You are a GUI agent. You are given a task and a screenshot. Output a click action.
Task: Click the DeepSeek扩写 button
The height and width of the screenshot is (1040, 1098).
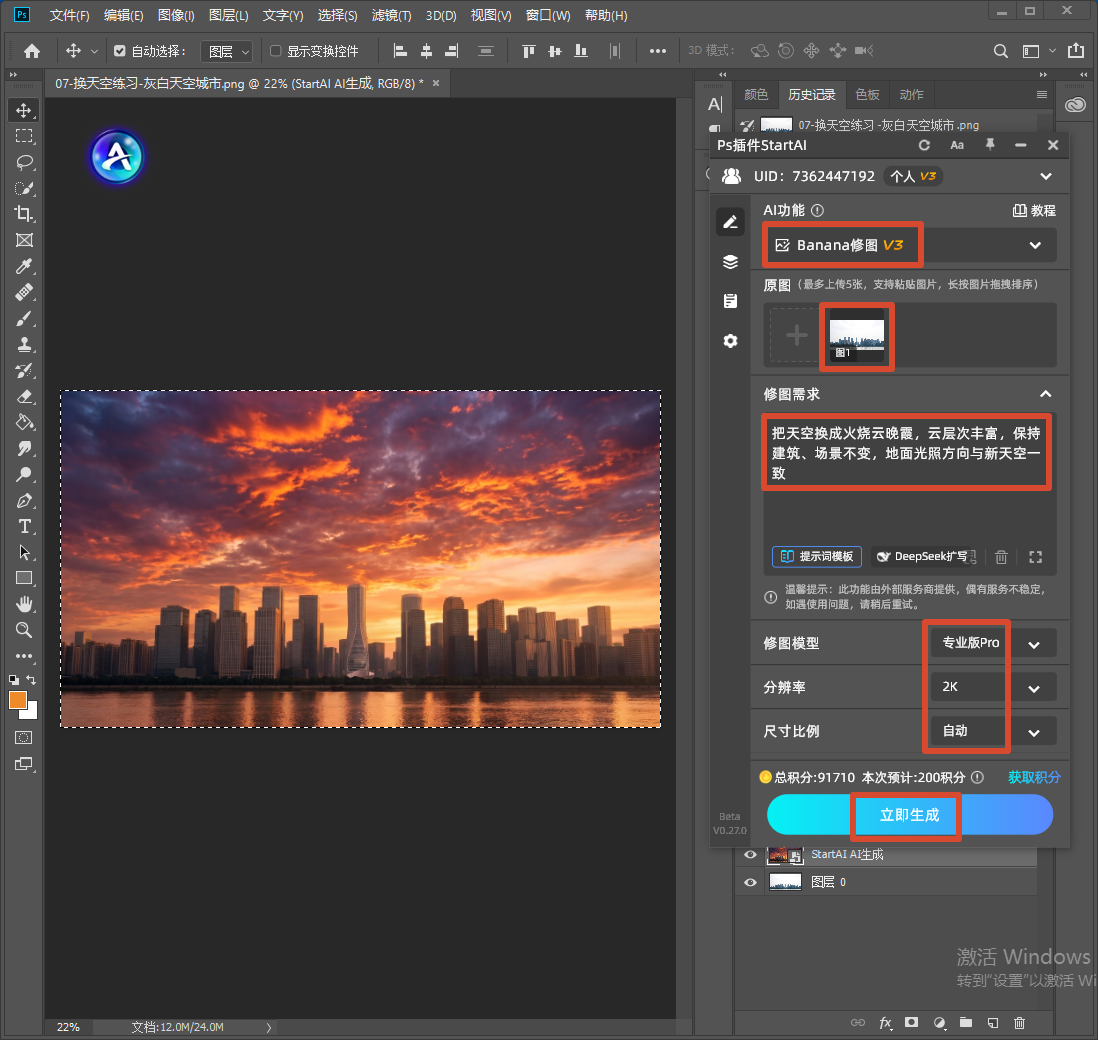click(x=924, y=557)
